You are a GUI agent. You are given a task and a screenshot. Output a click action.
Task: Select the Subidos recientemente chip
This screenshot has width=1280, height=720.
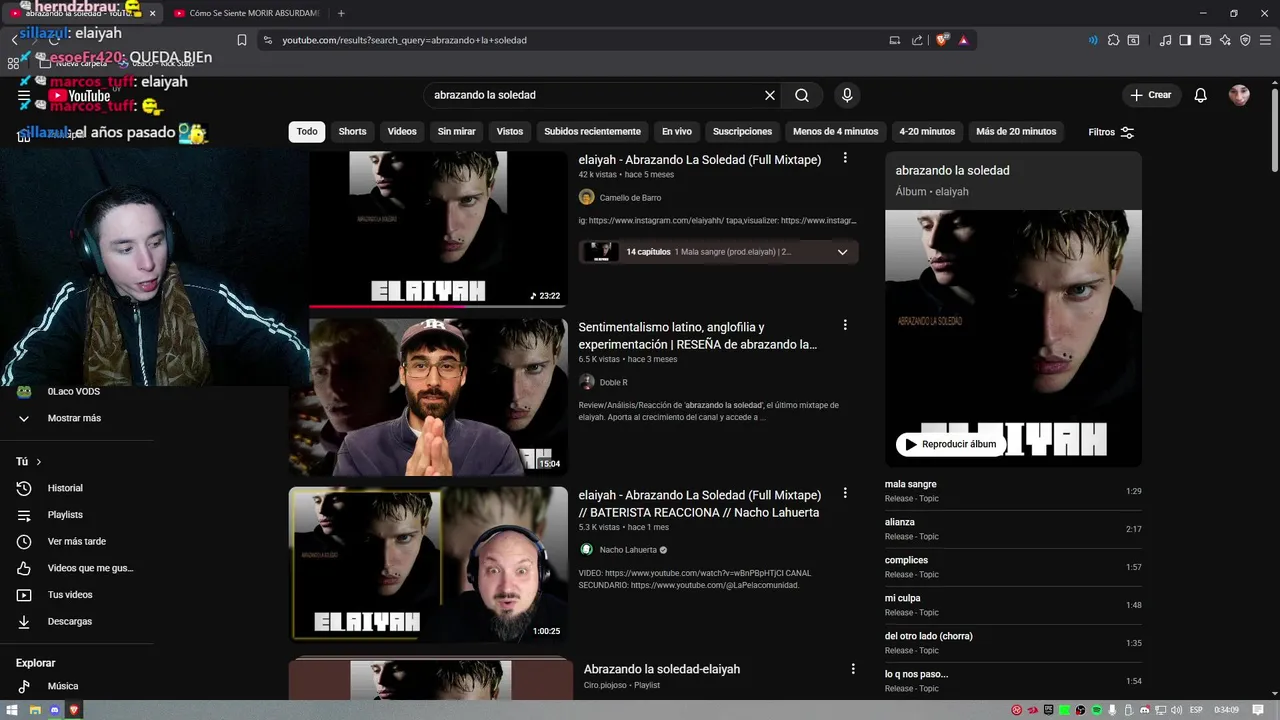click(x=592, y=132)
